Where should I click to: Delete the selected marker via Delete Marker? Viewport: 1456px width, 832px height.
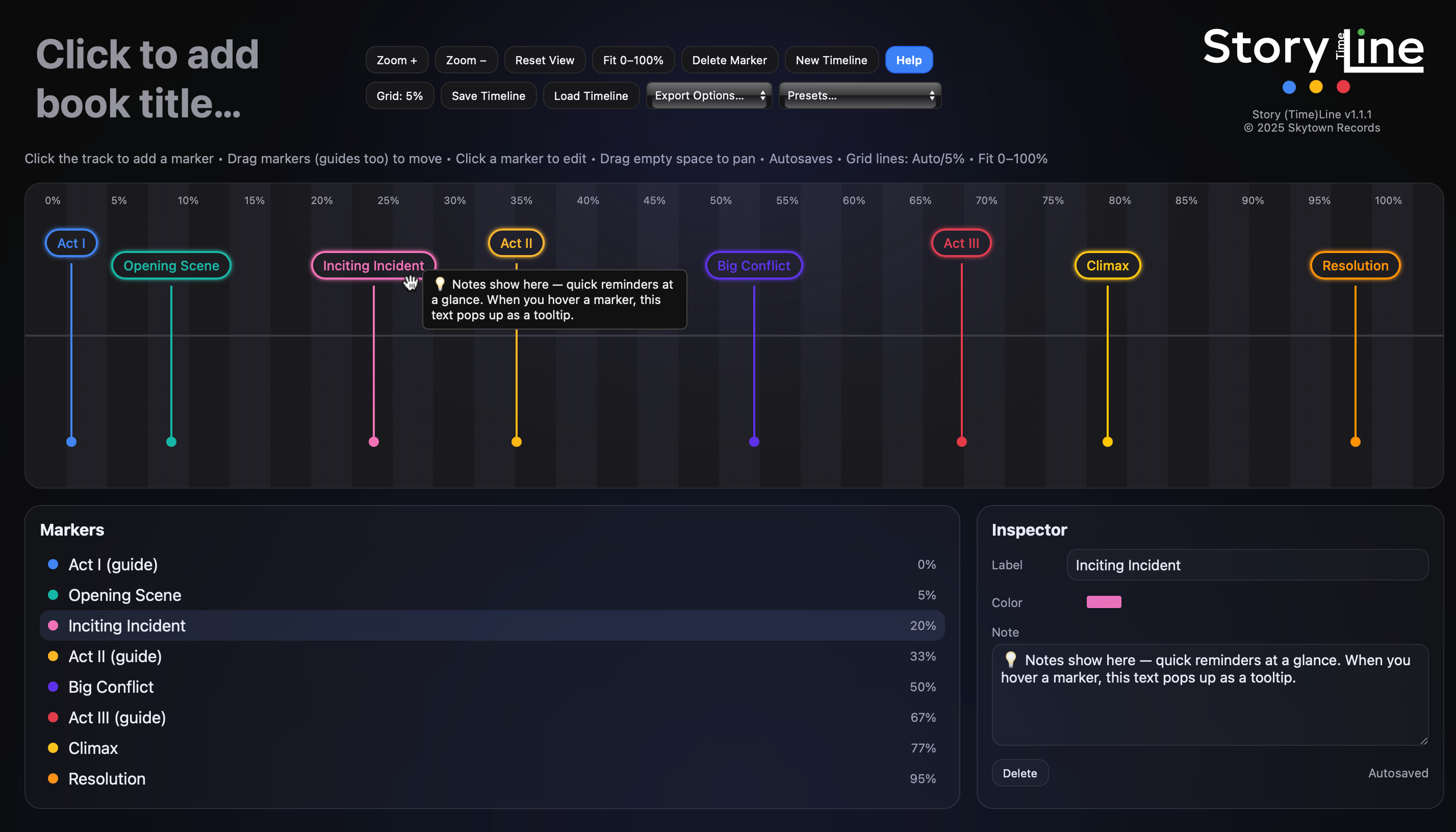coord(729,59)
